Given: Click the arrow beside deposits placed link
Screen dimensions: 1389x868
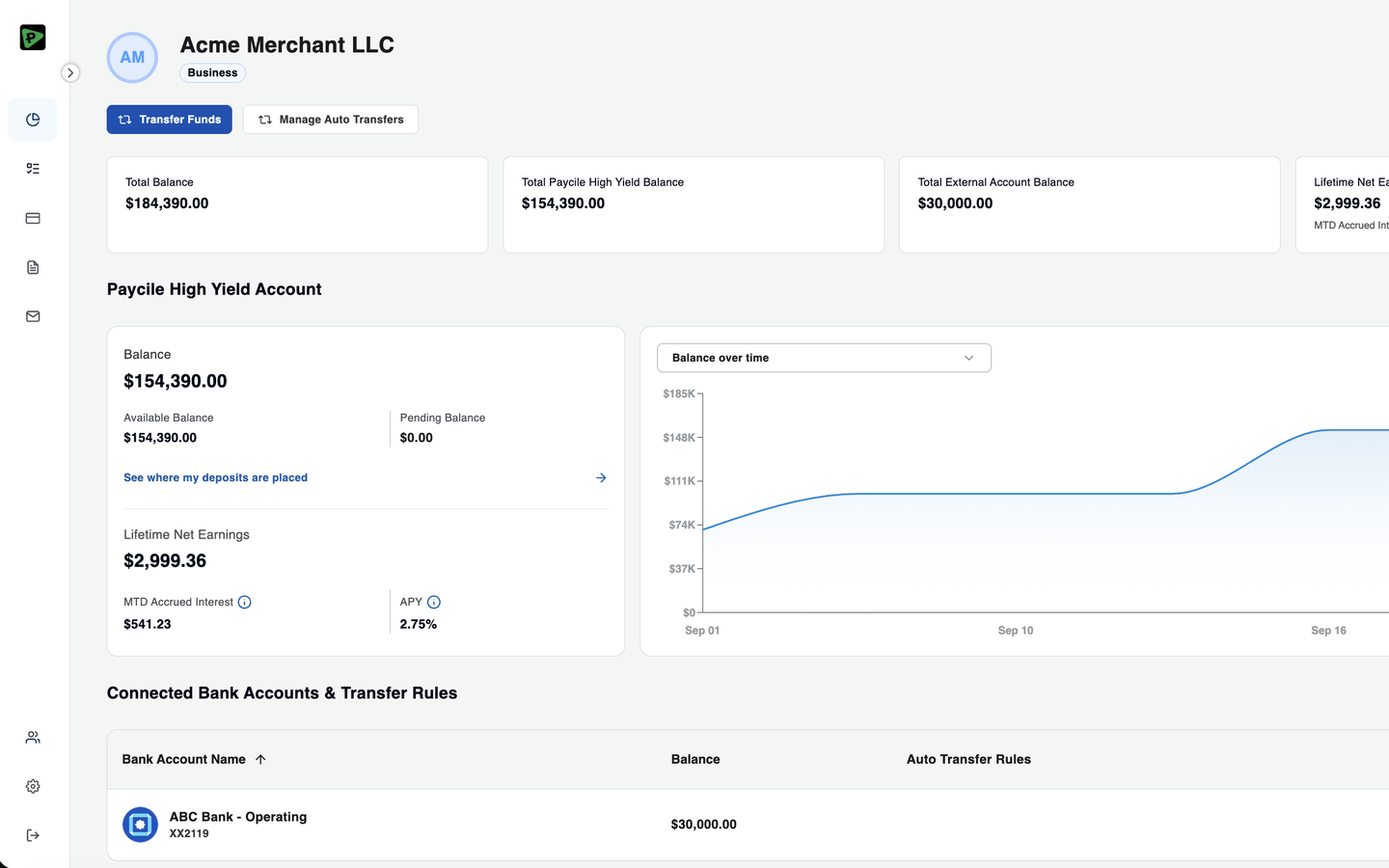Looking at the screenshot, I should tap(601, 477).
